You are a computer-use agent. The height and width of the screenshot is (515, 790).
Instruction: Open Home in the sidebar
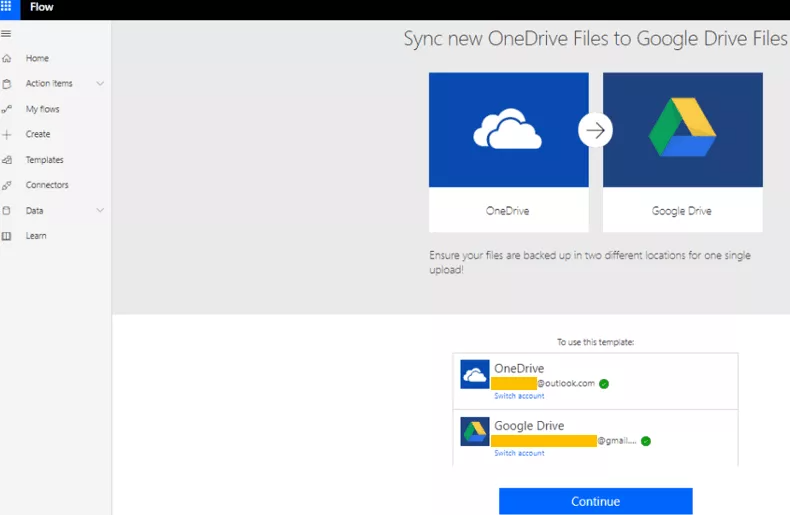pyautogui.click(x=37, y=58)
